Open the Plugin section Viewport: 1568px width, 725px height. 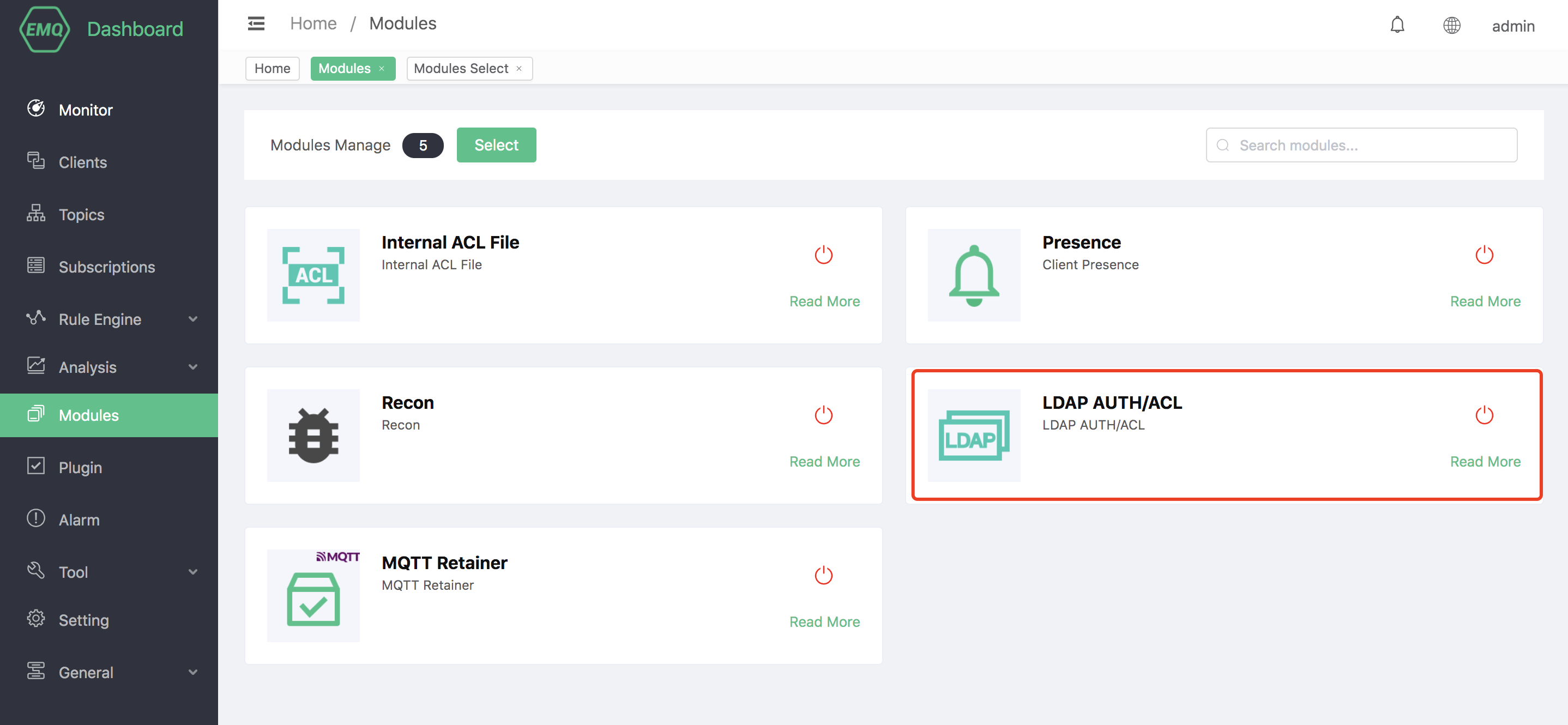(80, 467)
